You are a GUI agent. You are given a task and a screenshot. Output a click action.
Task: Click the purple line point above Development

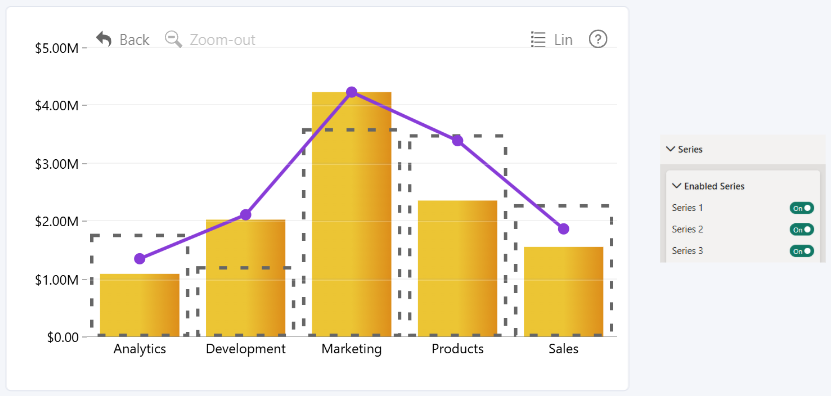point(245,215)
